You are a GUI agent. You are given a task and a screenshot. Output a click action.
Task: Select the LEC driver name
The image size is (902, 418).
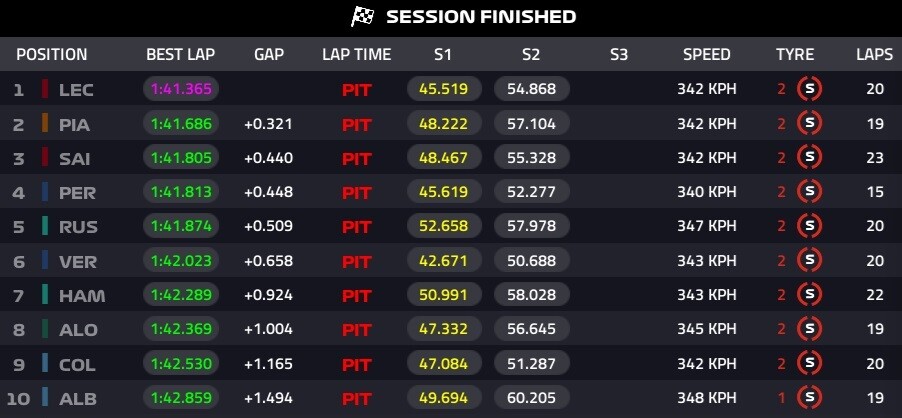[77, 90]
